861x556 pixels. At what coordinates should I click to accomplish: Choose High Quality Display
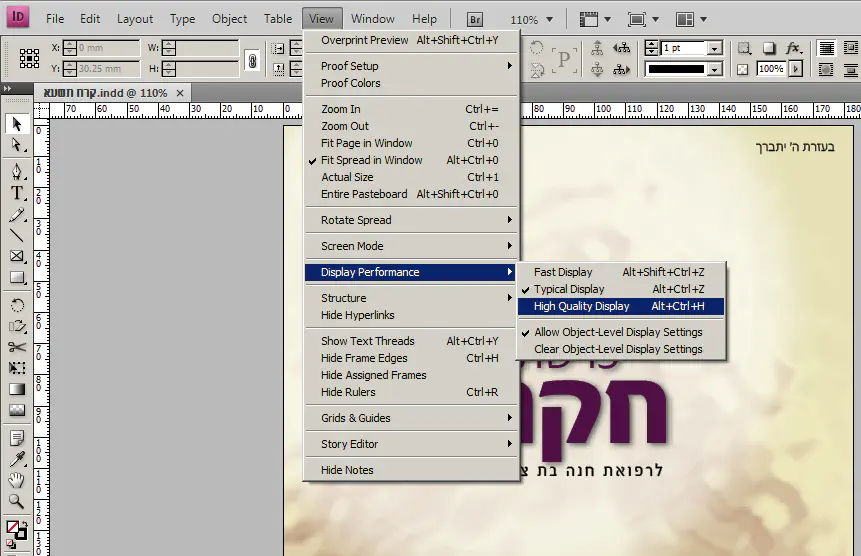click(581, 306)
